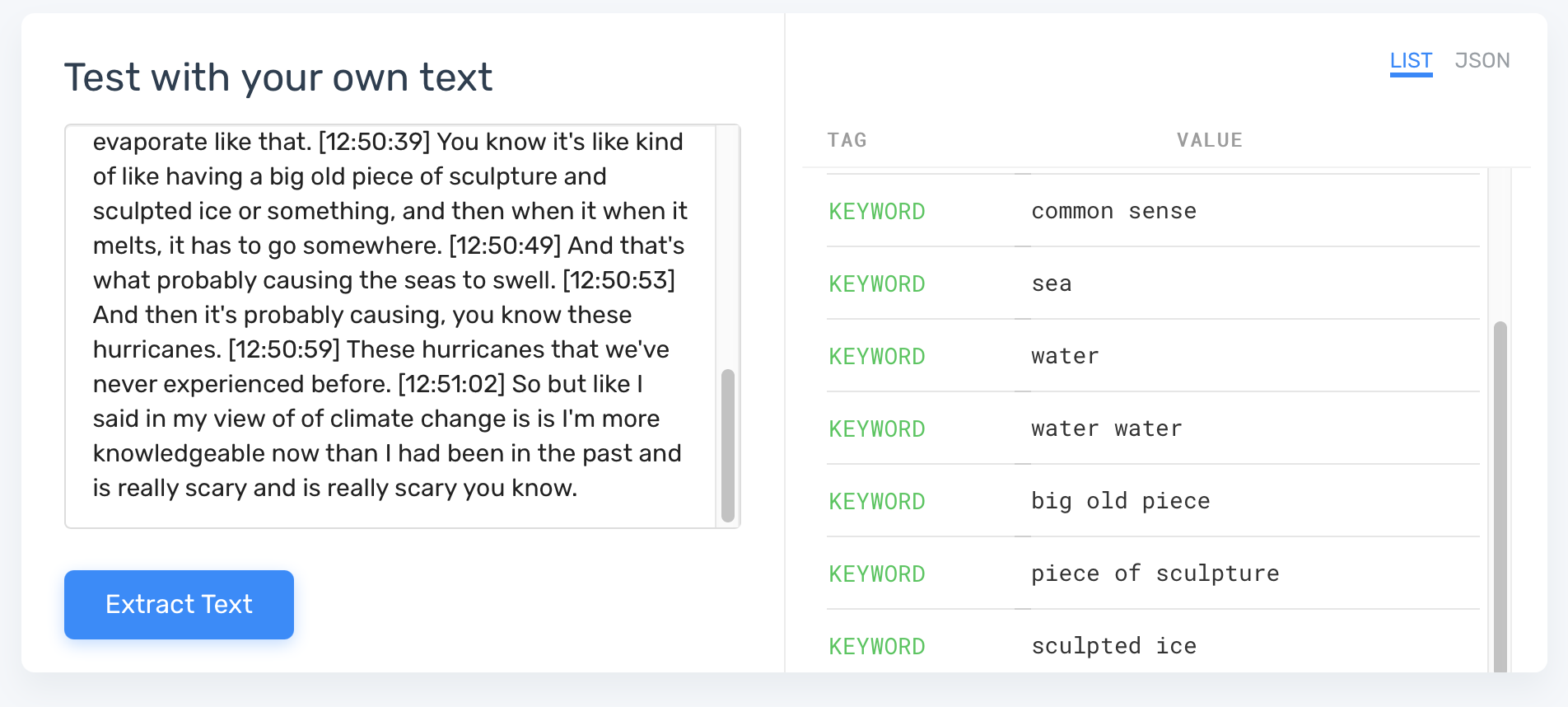Click the 'piece of sculpture' value
This screenshot has width=1568, height=707.
[x=1155, y=574]
